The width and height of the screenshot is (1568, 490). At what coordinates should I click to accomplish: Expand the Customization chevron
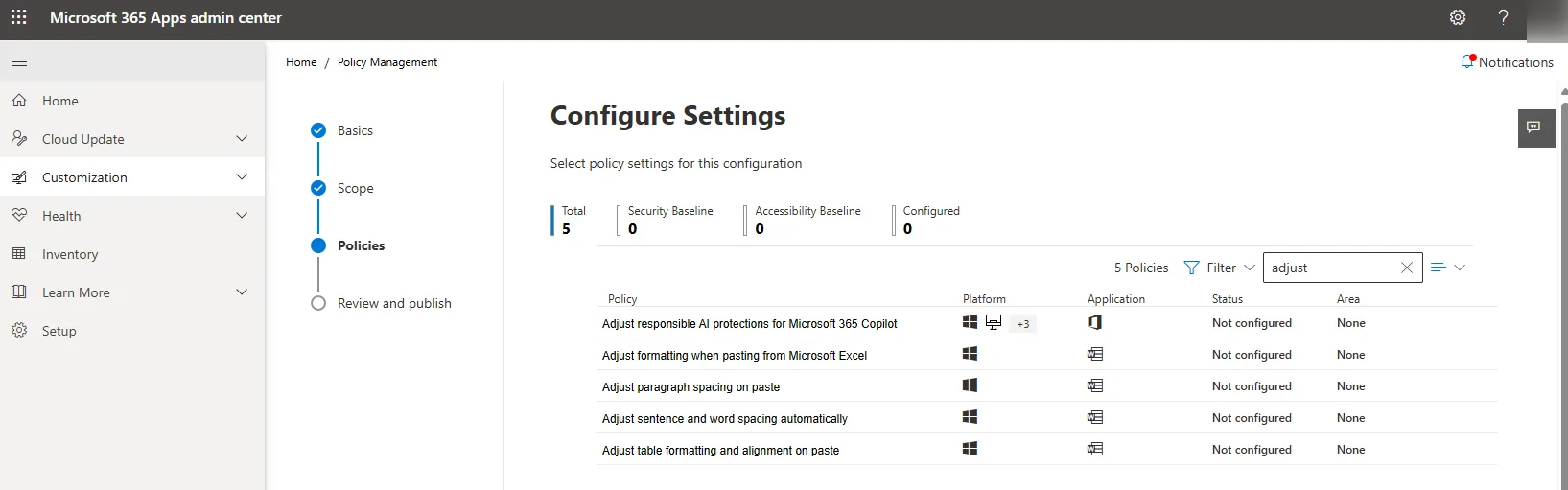(x=242, y=177)
